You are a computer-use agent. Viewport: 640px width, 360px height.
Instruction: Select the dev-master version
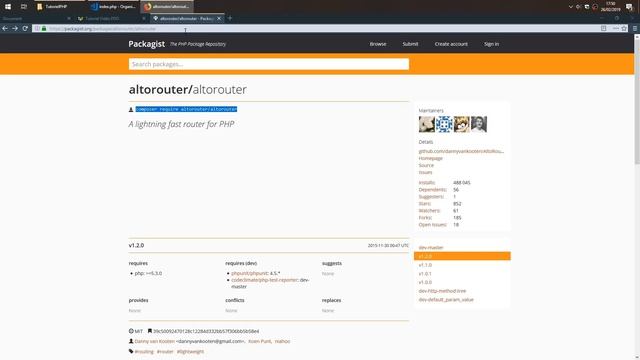point(431,247)
